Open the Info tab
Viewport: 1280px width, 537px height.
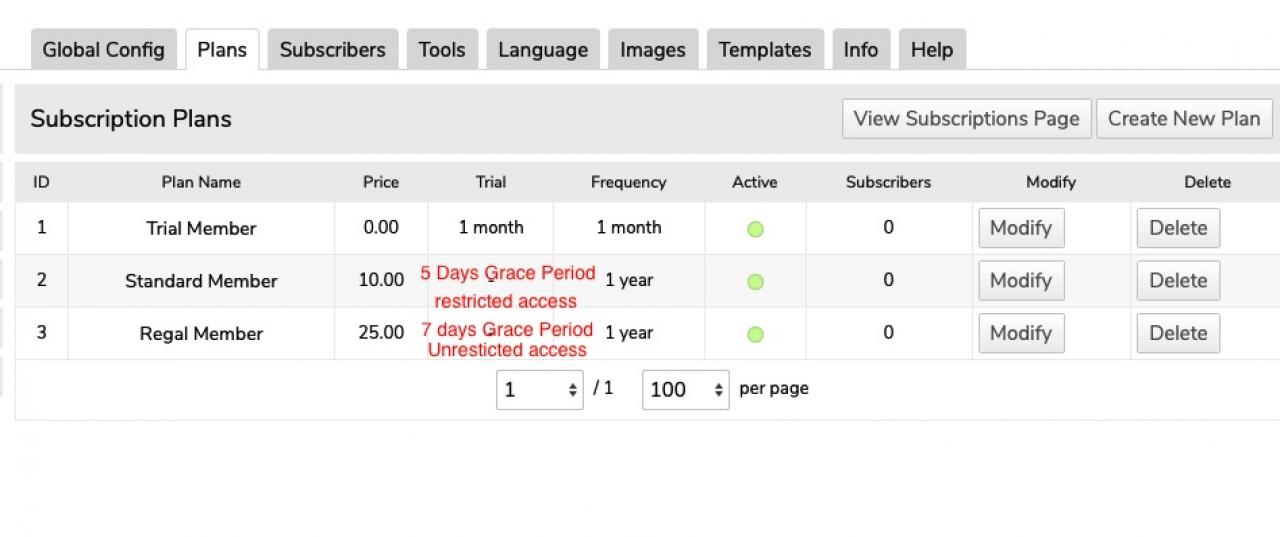(x=860, y=50)
